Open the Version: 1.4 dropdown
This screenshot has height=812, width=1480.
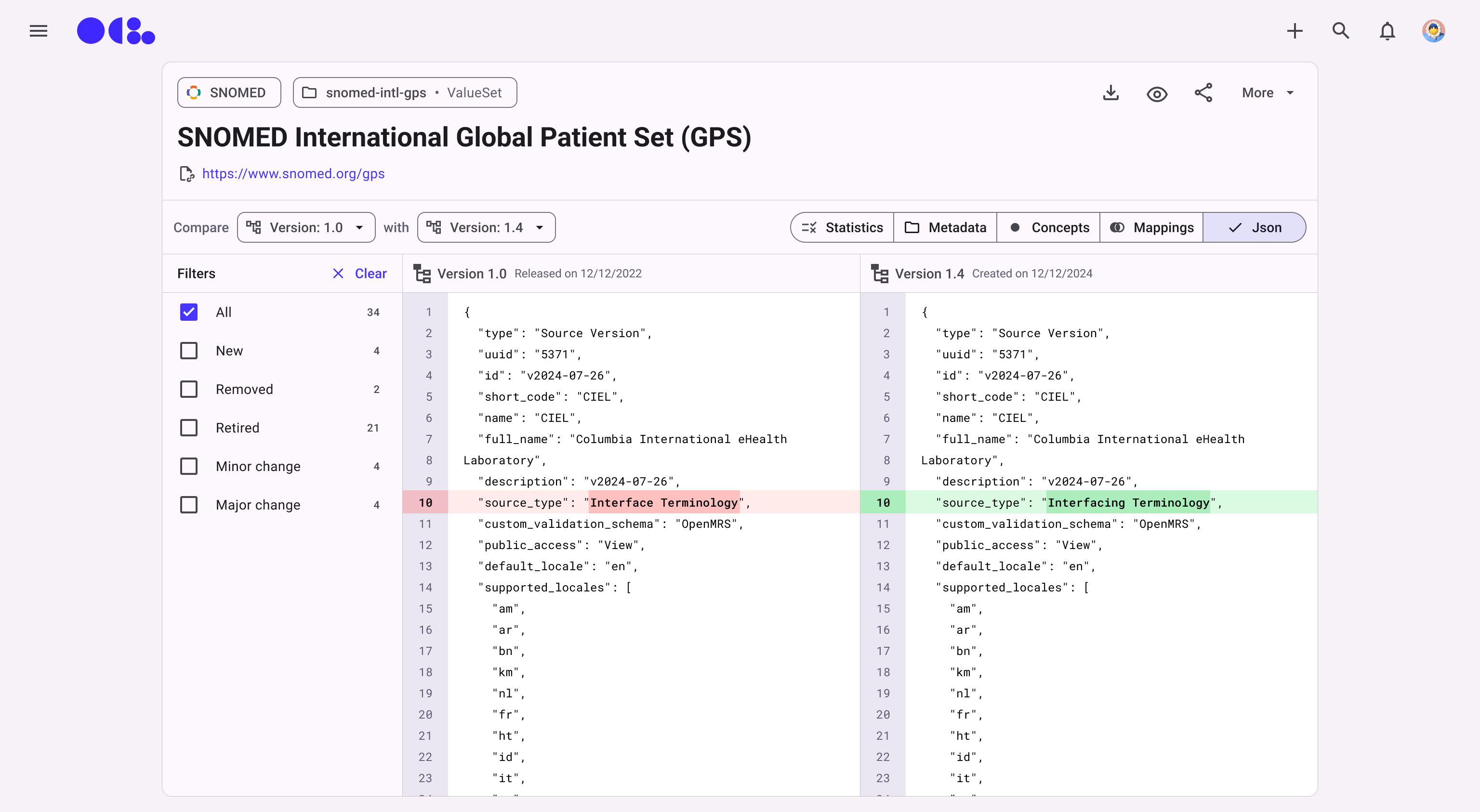(486, 227)
